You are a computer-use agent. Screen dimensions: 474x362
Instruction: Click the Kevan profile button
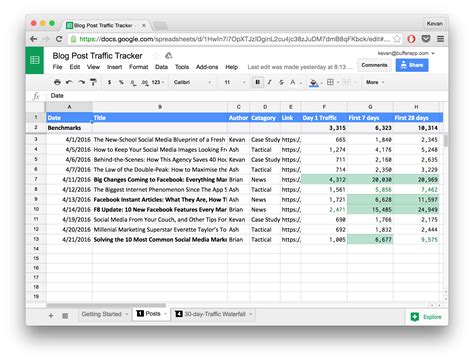point(435,24)
